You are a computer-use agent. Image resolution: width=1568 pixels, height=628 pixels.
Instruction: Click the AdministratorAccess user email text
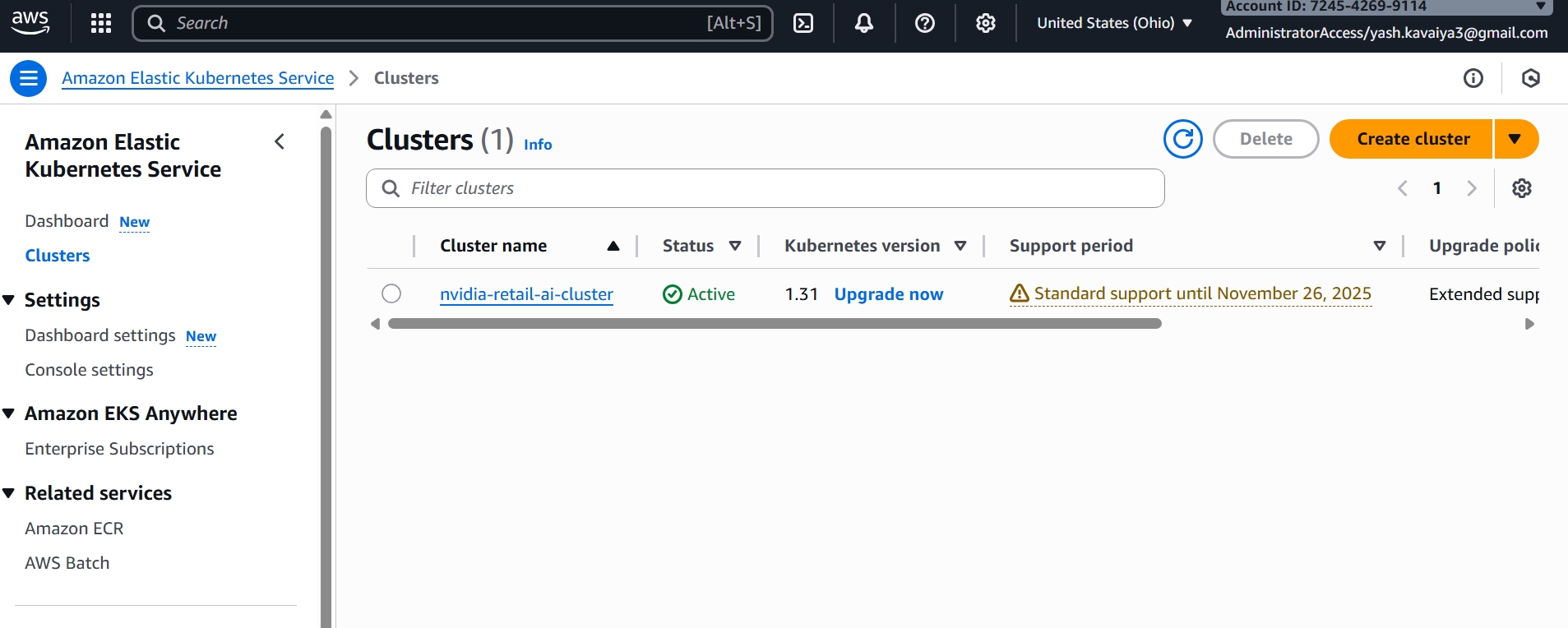(x=1386, y=33)
